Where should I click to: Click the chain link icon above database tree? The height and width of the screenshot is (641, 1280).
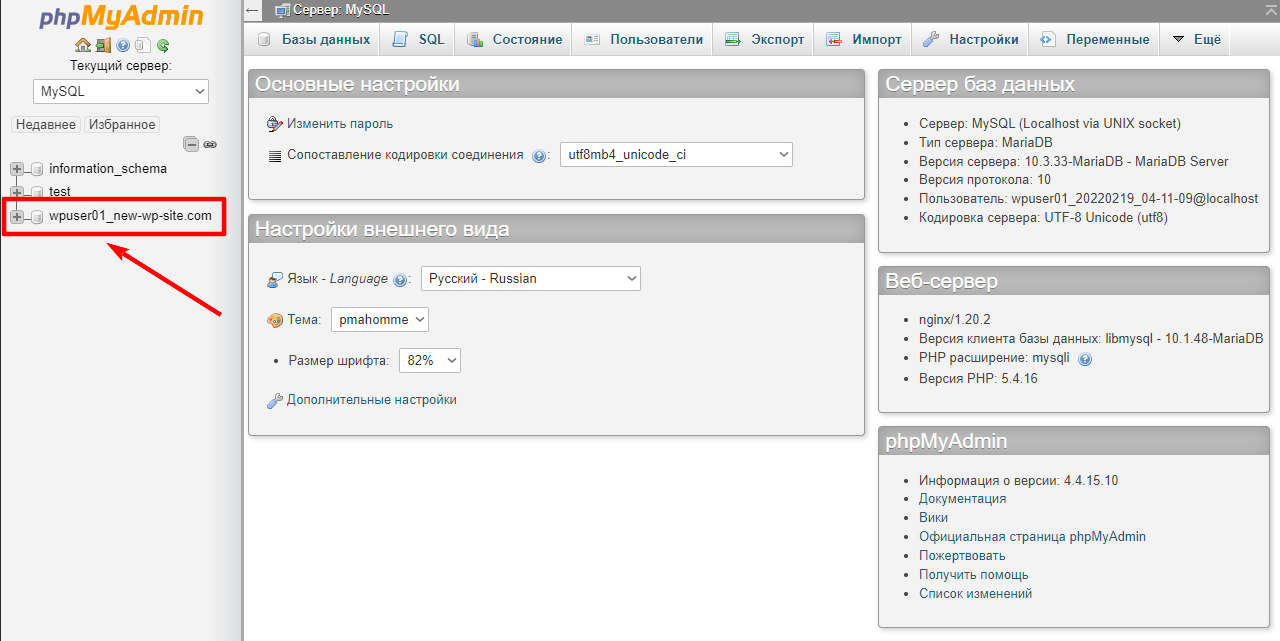(x=210, y=144)
